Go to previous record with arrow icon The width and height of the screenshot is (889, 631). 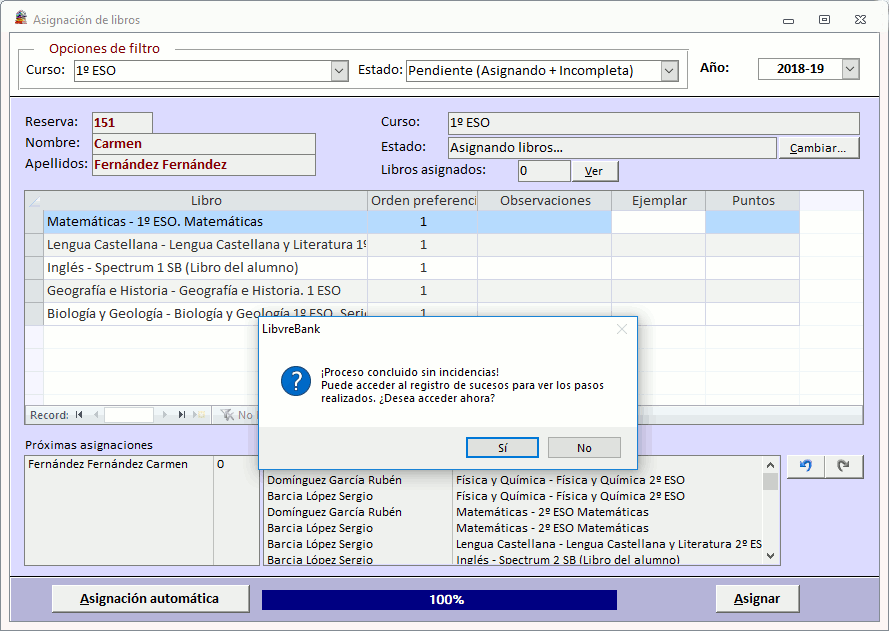coord(95,415)
